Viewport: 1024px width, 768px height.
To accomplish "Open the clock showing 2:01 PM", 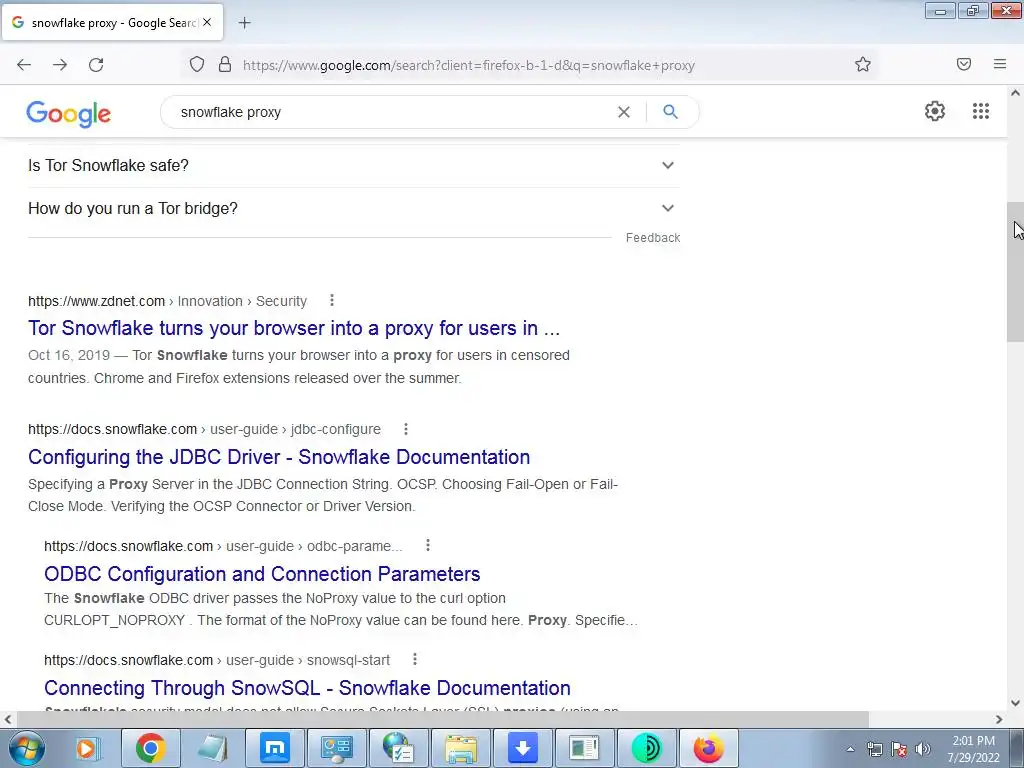I will (x=974, y=749).
